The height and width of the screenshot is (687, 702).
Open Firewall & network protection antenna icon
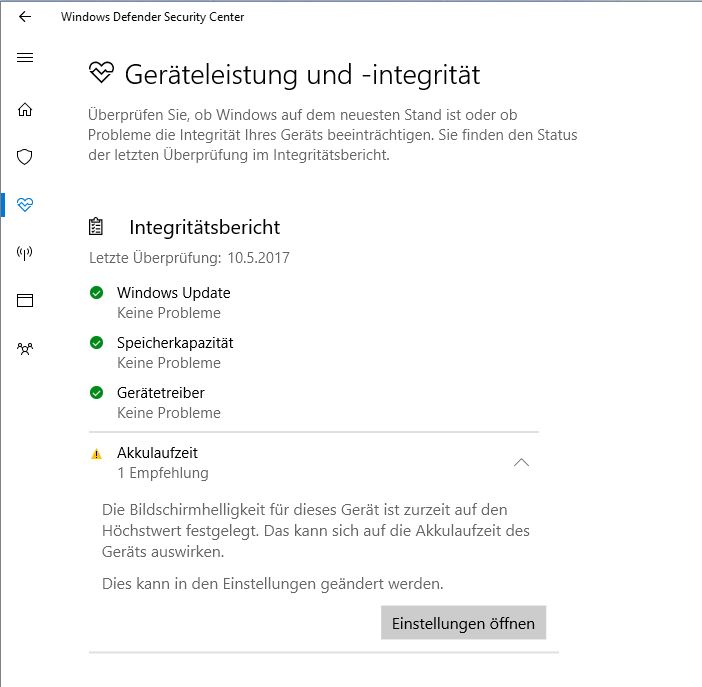(25, 253)
